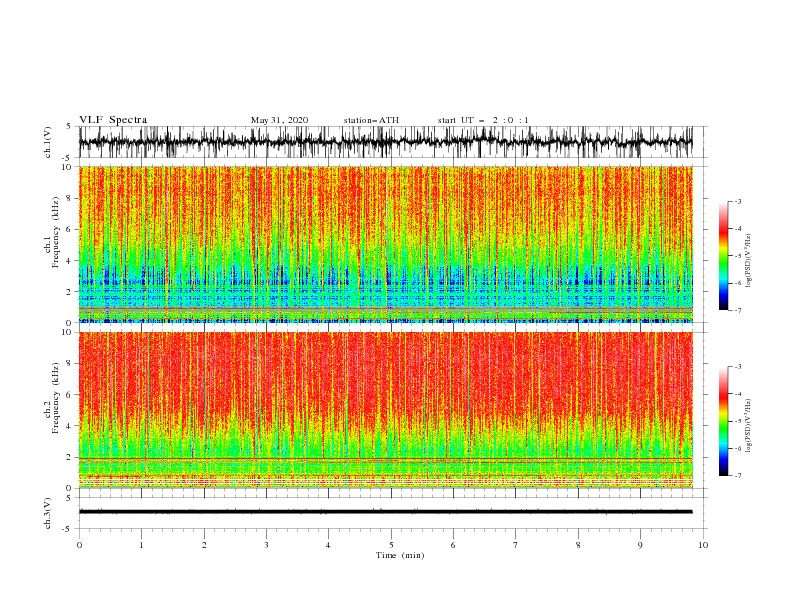This screenshot has height=612, width=792.
Task: Click the 'ch.1(V)' waveform axis label
Action: (x=48, y=142)
